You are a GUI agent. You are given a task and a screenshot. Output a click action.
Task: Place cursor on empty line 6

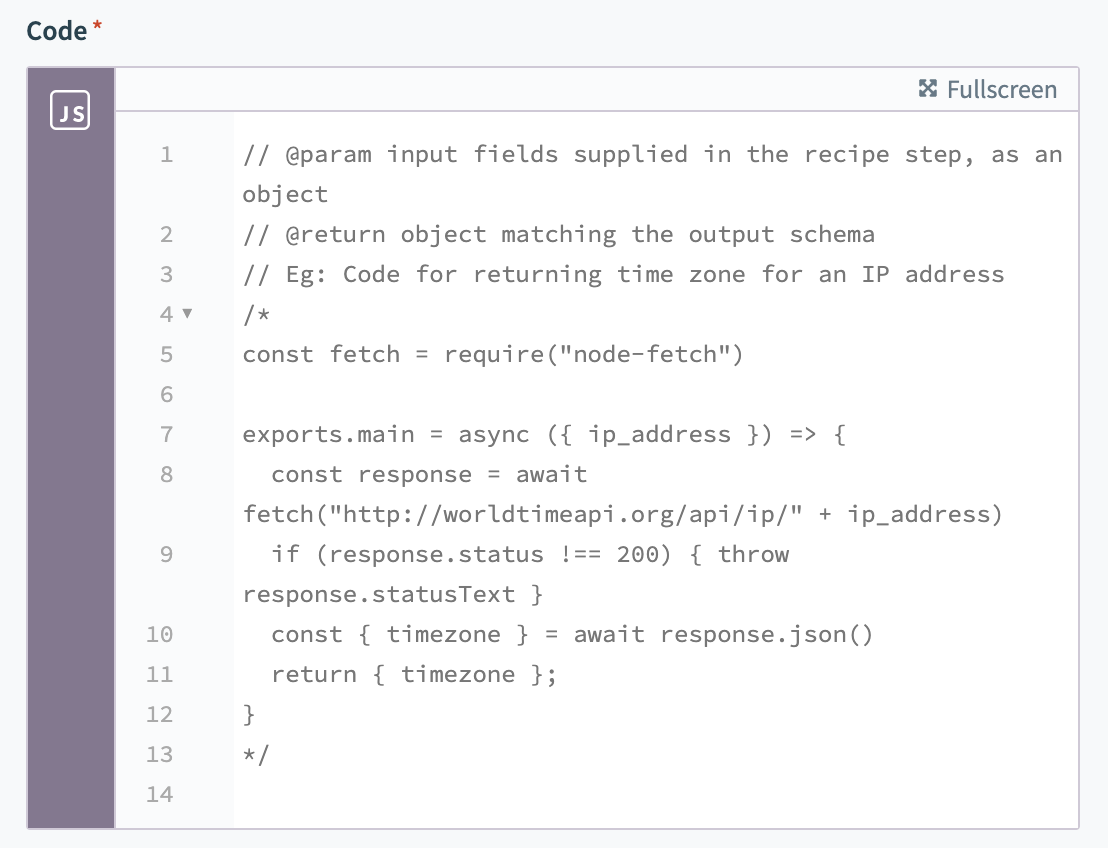pyautogui.click(x=600, y=394)
